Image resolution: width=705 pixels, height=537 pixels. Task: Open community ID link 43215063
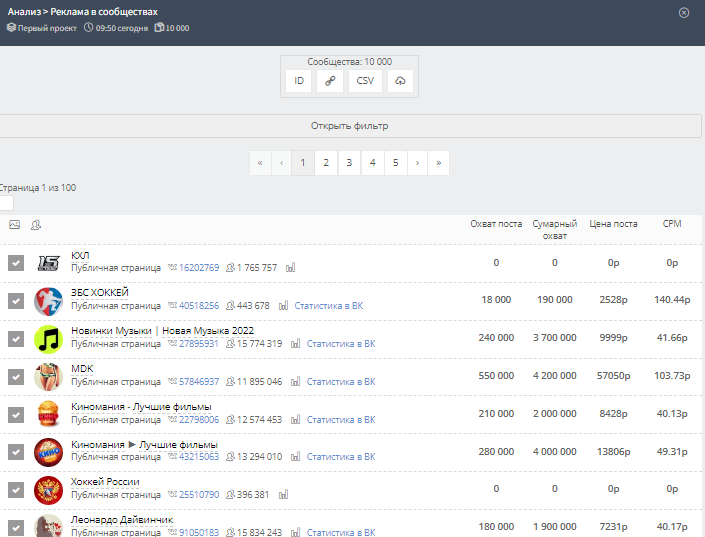[x=199, y=456]
